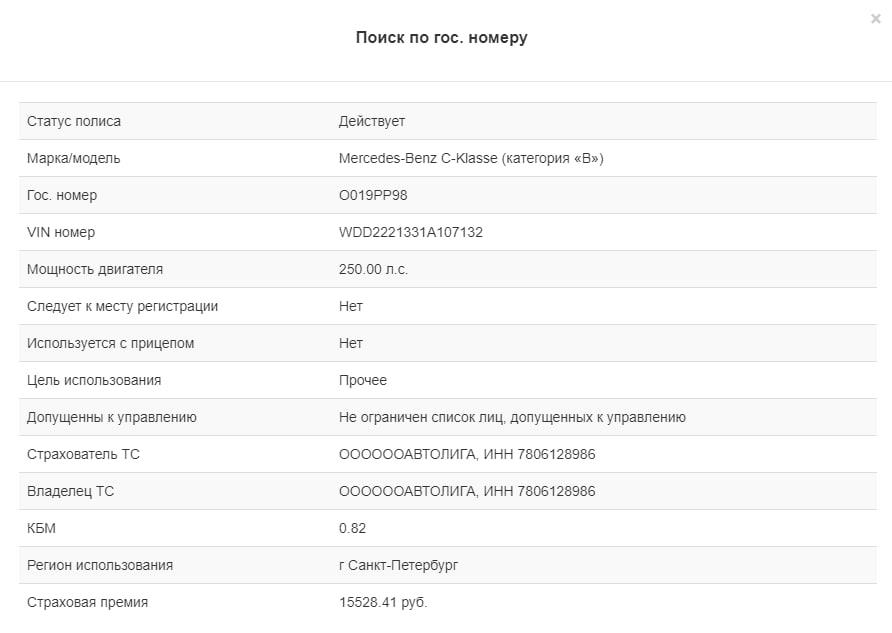Click the "VIN номер" row label
892x633 pixels.
(61, 232)
